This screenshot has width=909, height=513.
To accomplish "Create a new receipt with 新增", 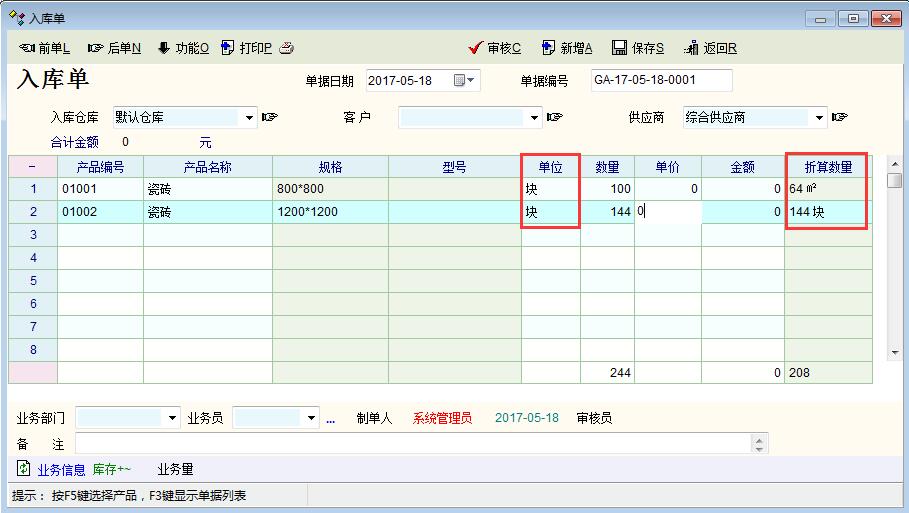I will point(567,48).
